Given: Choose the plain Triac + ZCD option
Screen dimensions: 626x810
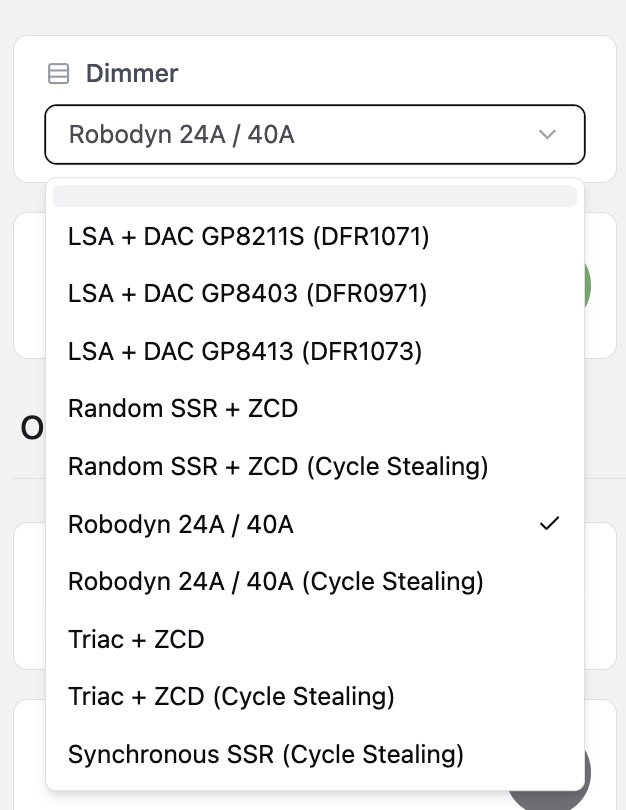Looking at the screenshot, I should click(136, 638).
